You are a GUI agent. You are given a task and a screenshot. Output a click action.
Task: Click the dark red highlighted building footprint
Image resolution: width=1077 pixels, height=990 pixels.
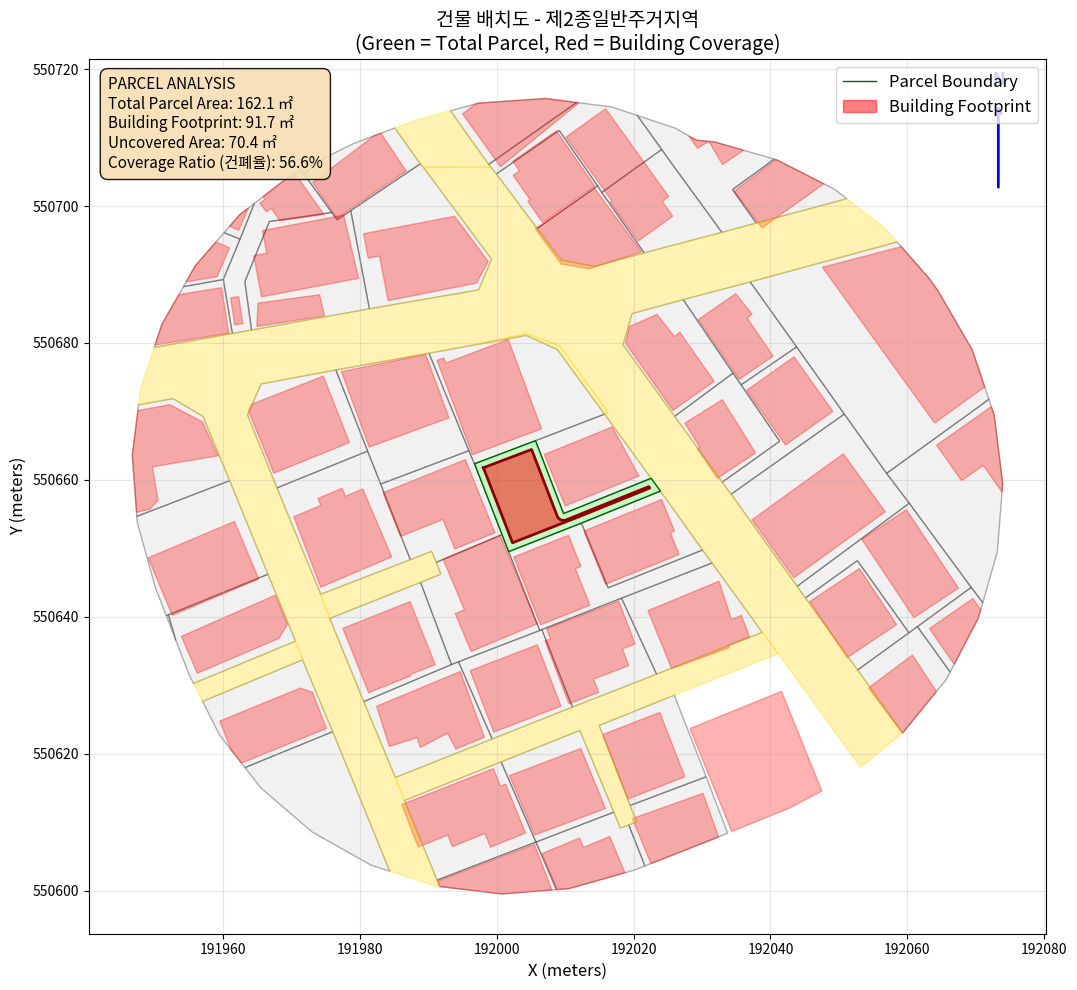(522, 496)
